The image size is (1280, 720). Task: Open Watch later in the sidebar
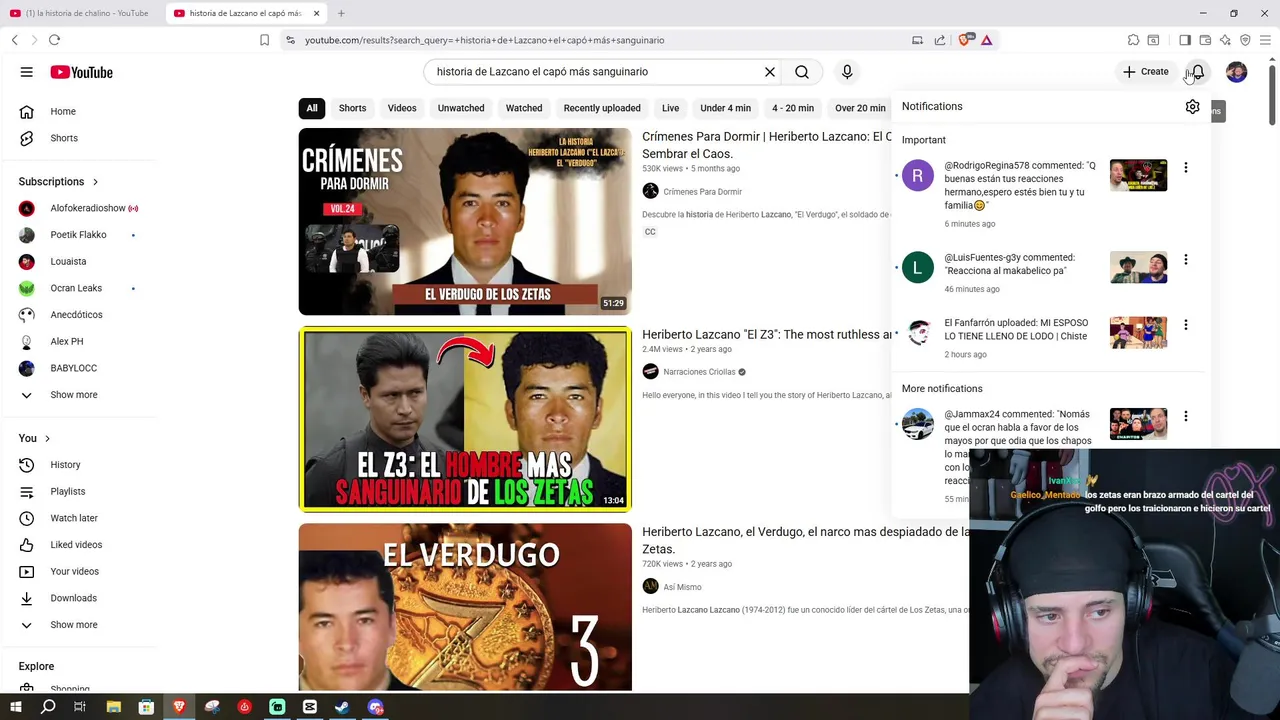coord(74,518)
